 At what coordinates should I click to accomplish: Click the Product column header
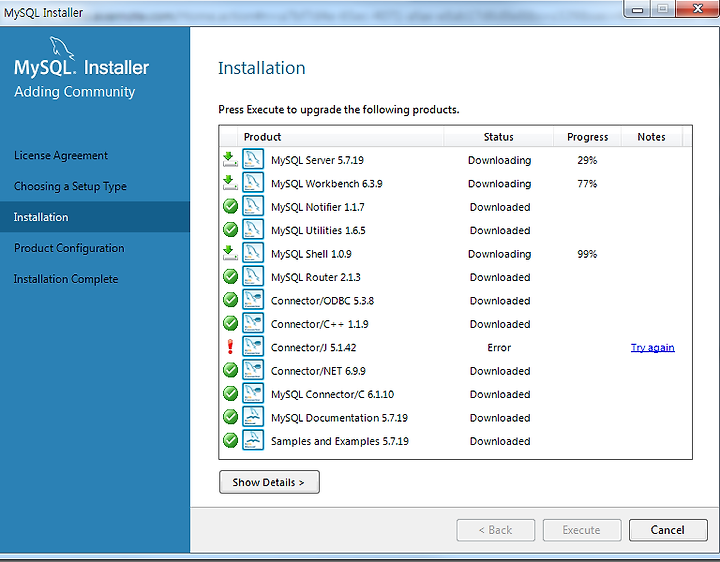click(x=340, y=137)
